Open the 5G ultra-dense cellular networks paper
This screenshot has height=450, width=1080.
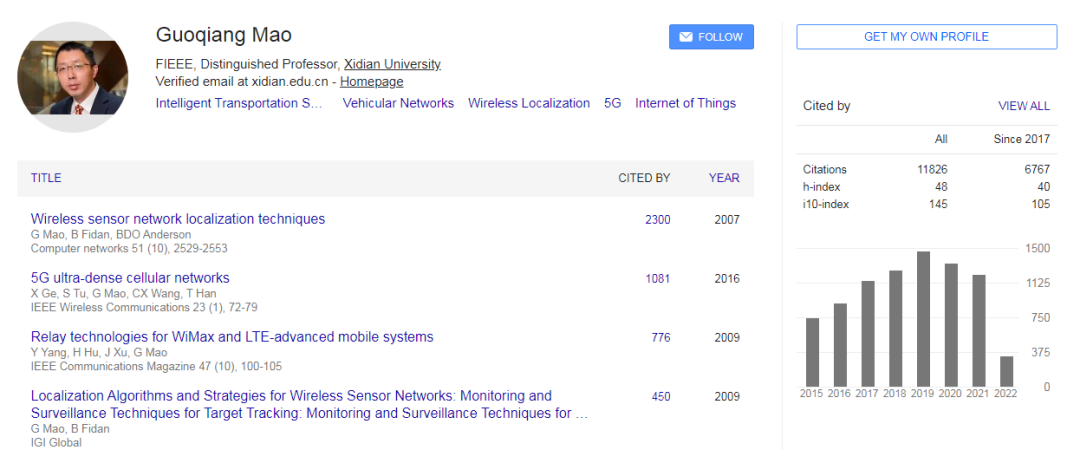[130, 278]
